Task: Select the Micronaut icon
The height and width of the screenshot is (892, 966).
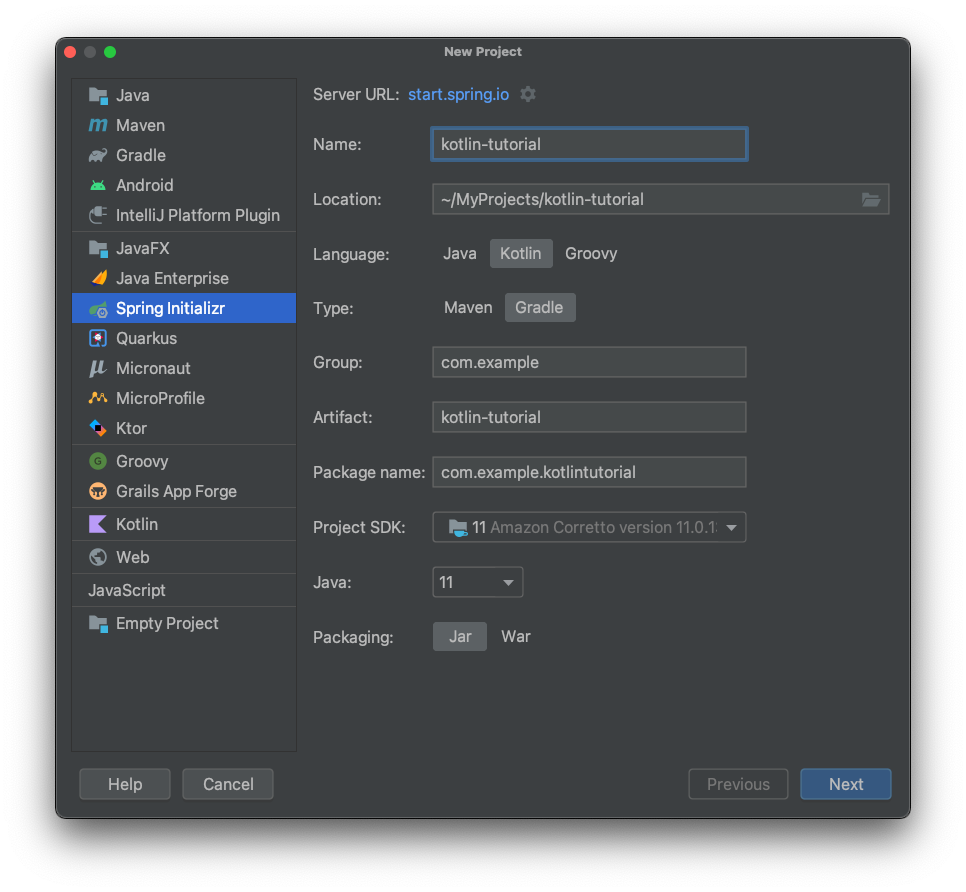Action: pos(98,368)
